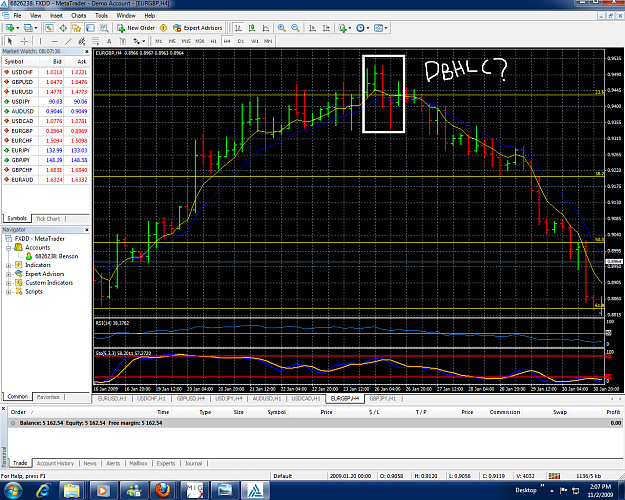Image resolution: width=625 pixels, height=500 pixels.
Task: Switch timeframe to M15
Action: pos(186,41)
